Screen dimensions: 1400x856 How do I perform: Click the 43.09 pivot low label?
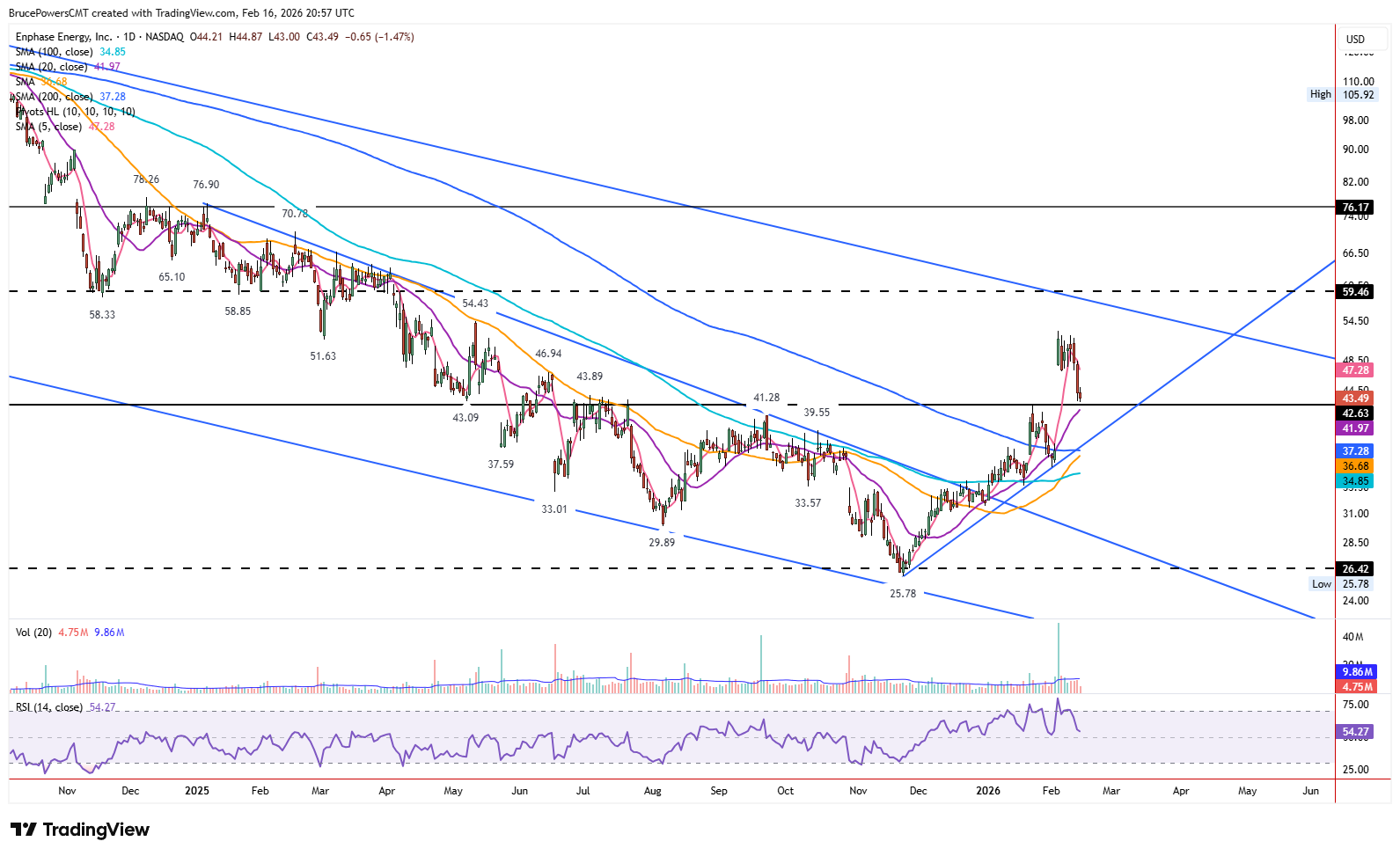(x=465, y=418)
